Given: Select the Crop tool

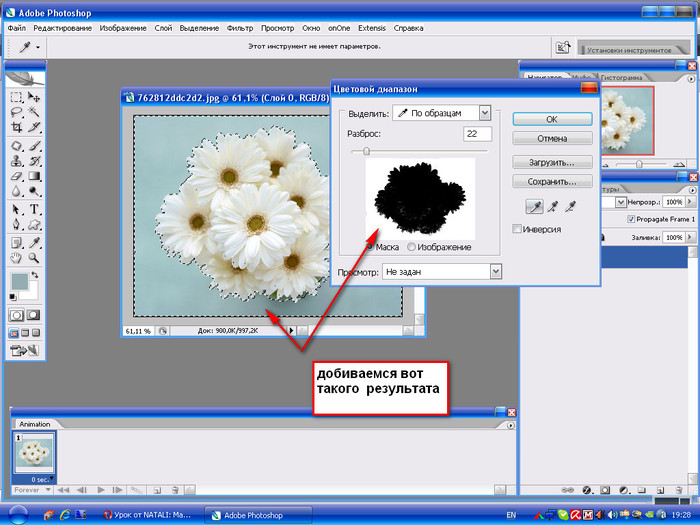Looking at the screenshot, I should [x=17, y=127].
